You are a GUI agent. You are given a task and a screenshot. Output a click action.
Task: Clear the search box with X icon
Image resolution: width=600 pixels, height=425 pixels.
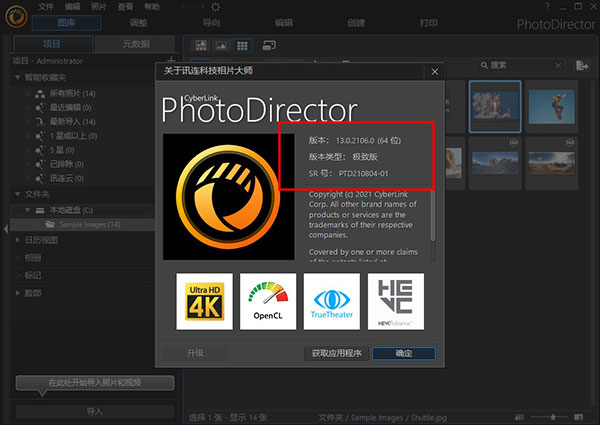point(558,65)
